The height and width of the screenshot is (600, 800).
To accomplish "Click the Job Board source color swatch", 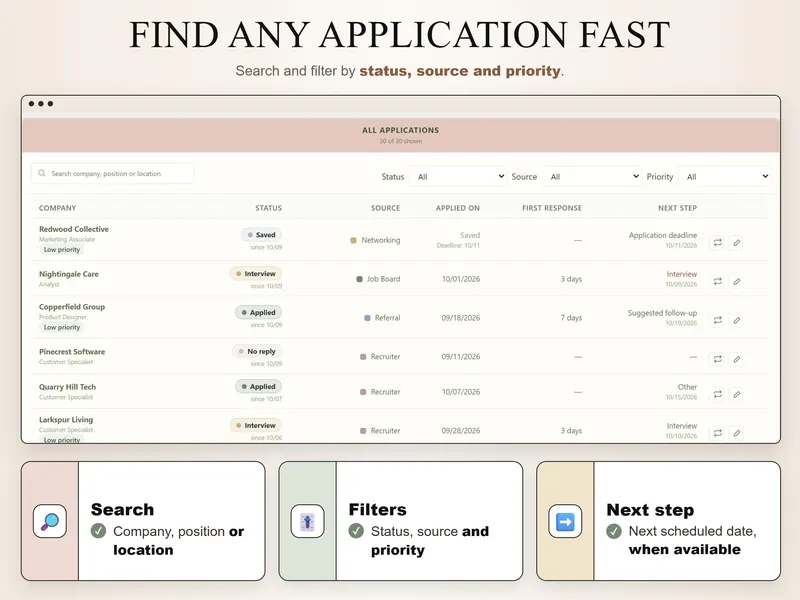I will [x=359, y=279].
